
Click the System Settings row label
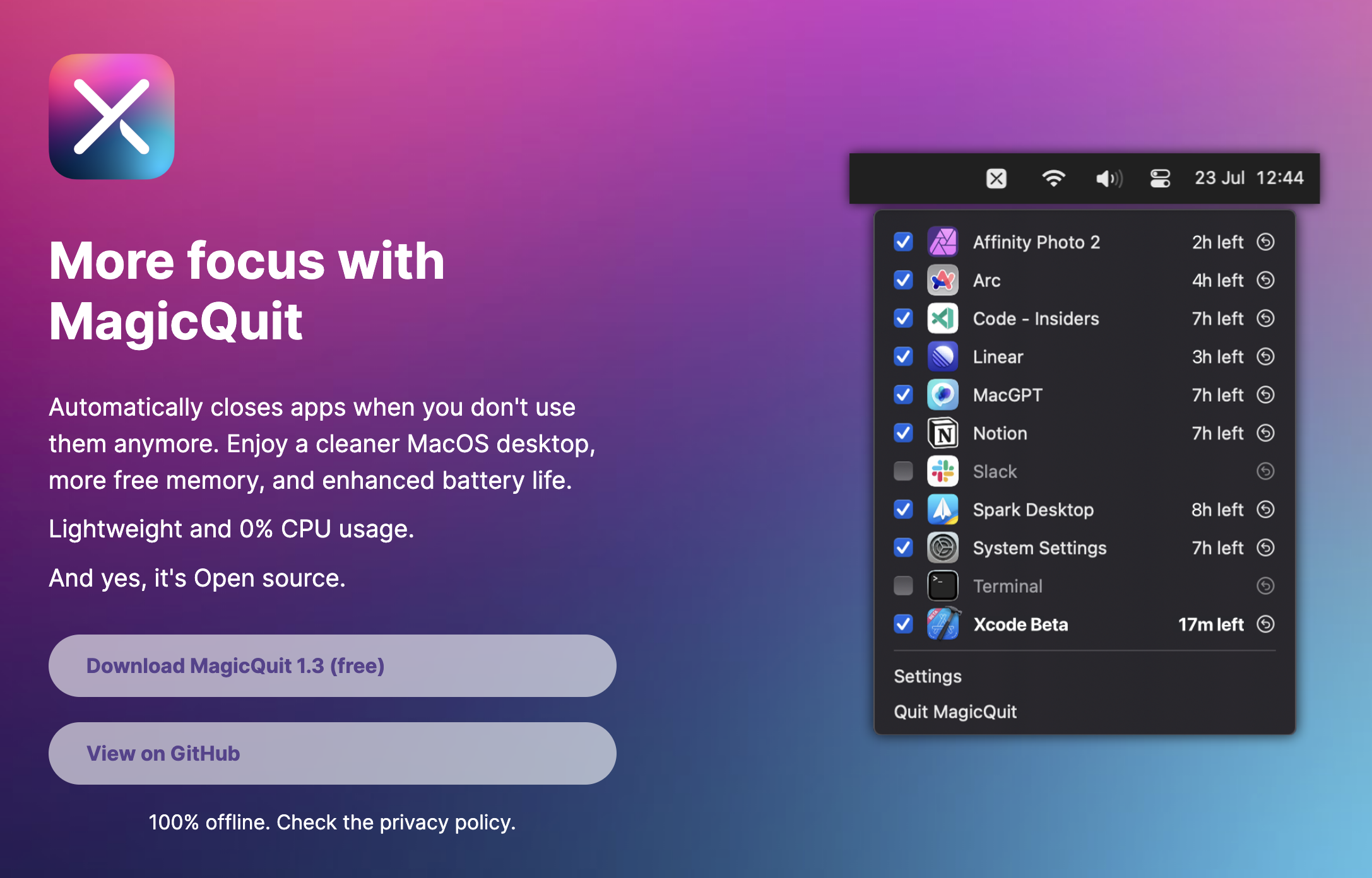point(1039,548)
